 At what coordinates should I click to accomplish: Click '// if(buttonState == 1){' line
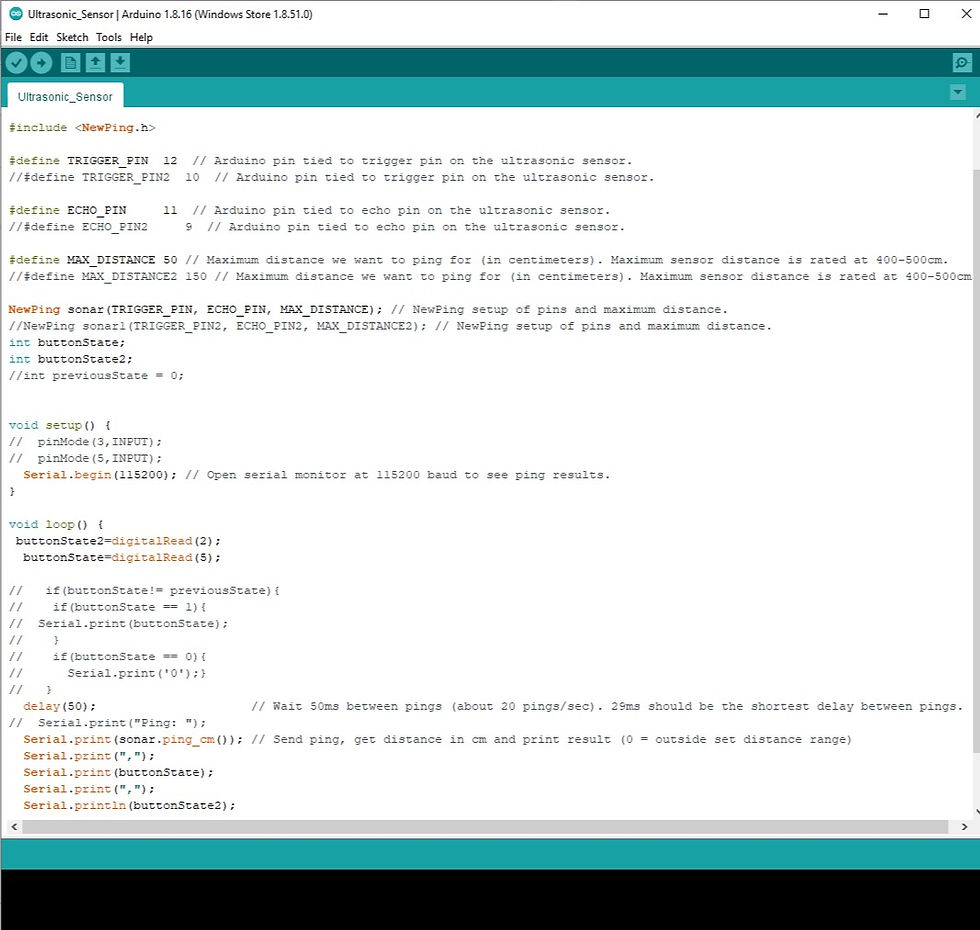tap(108, 607)
